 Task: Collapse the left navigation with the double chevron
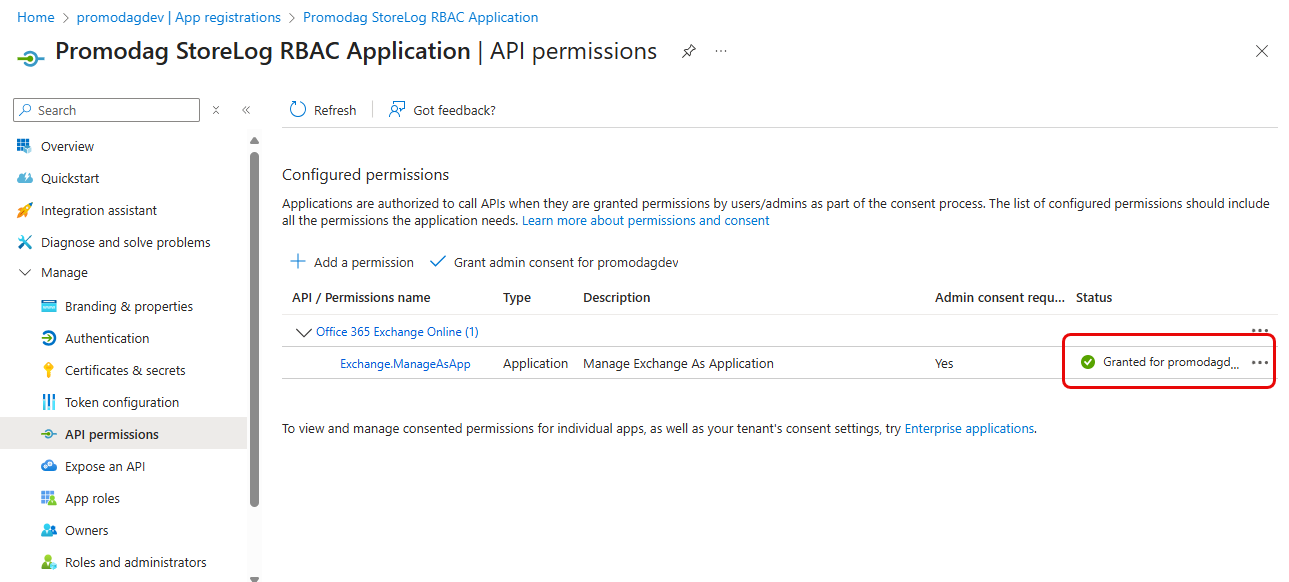click(x=246, y=110)
